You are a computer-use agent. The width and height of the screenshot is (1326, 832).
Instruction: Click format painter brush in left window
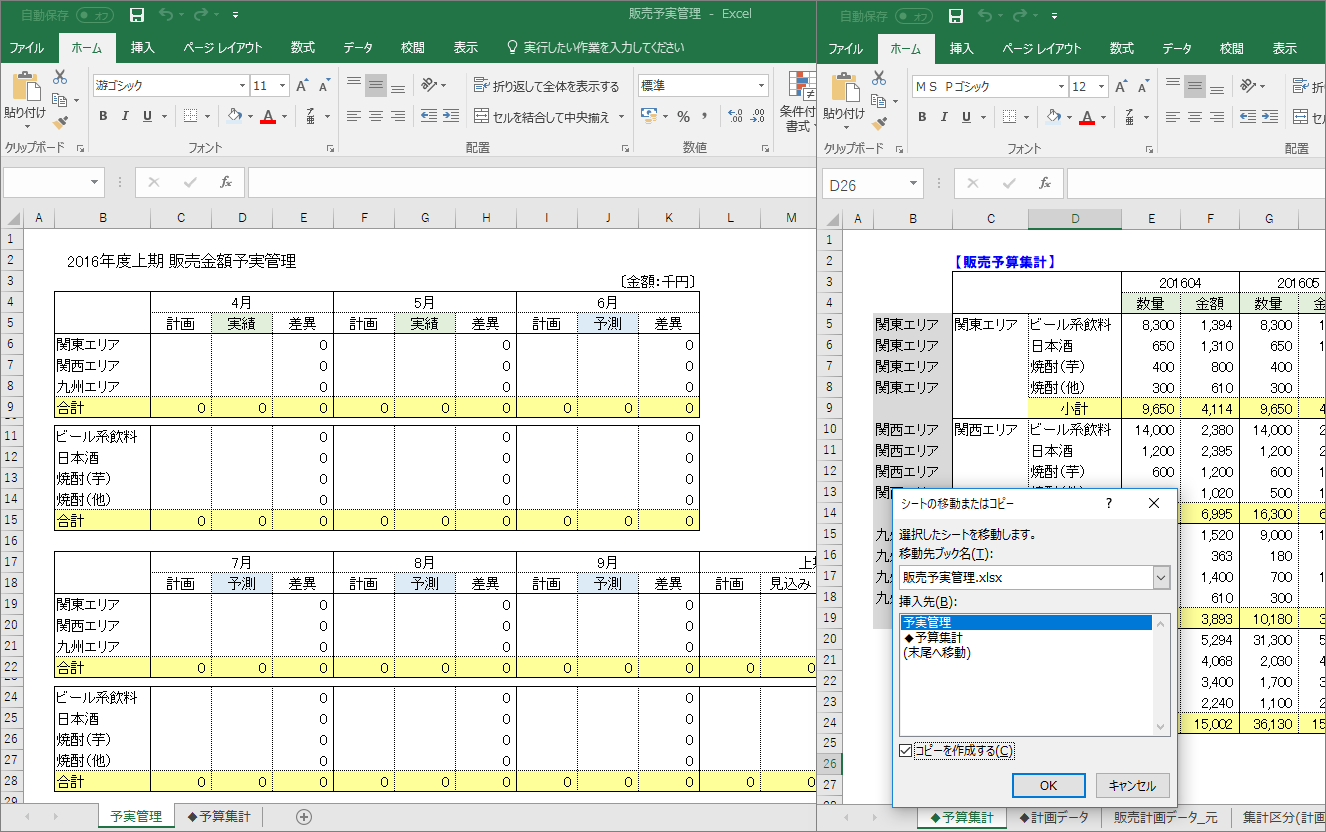pyautogui.click(x=60, y=122)
